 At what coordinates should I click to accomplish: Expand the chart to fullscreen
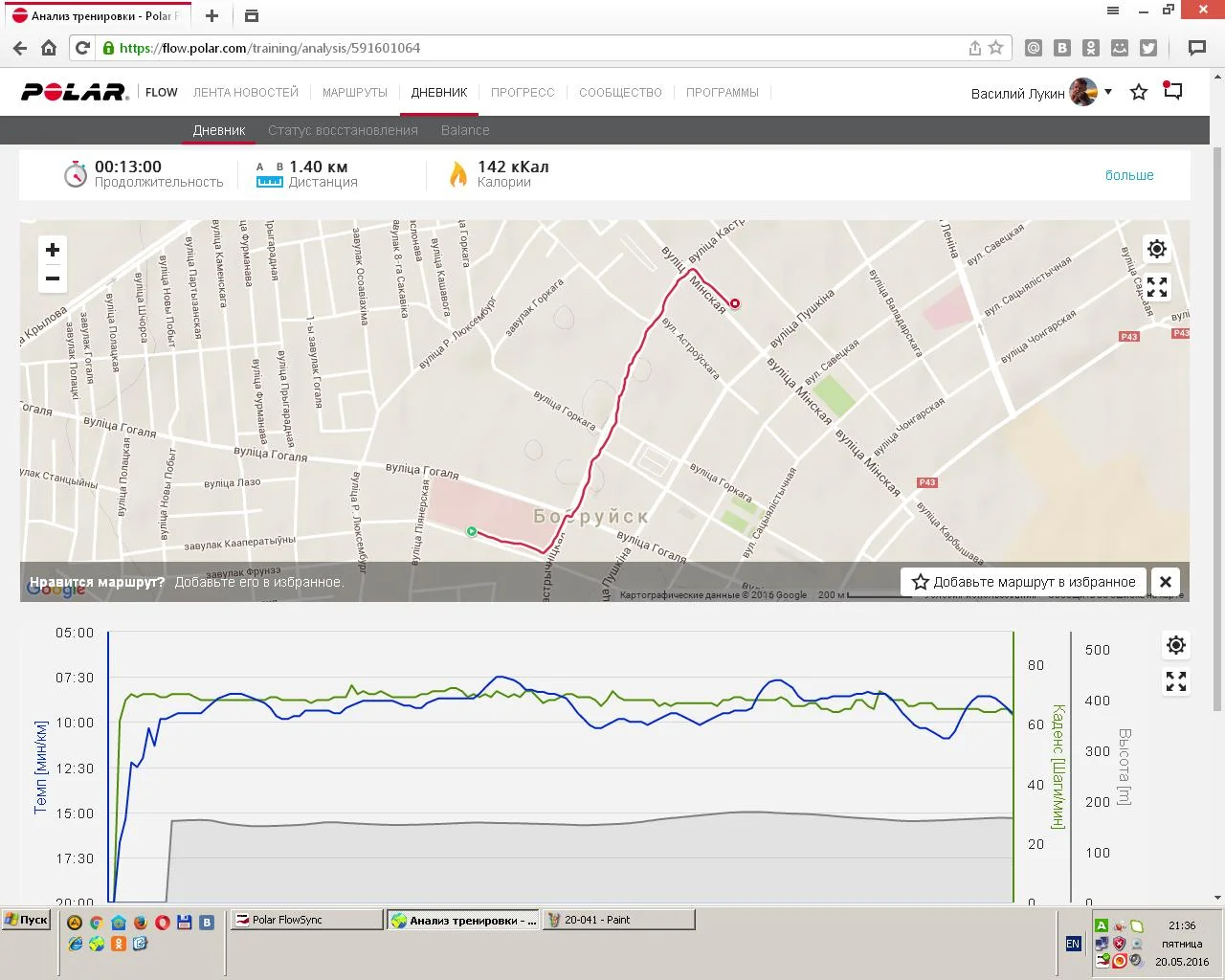(1176, 681)
